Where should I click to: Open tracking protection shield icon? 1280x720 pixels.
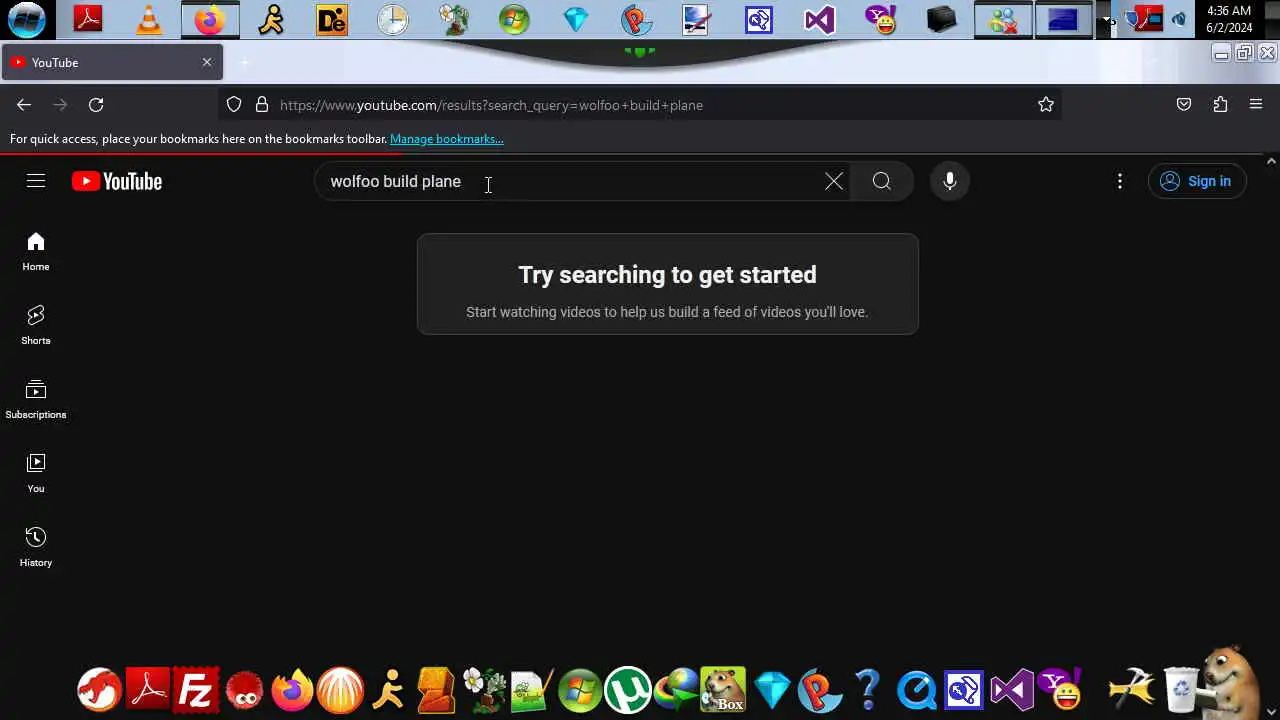(x=234, y=105)
